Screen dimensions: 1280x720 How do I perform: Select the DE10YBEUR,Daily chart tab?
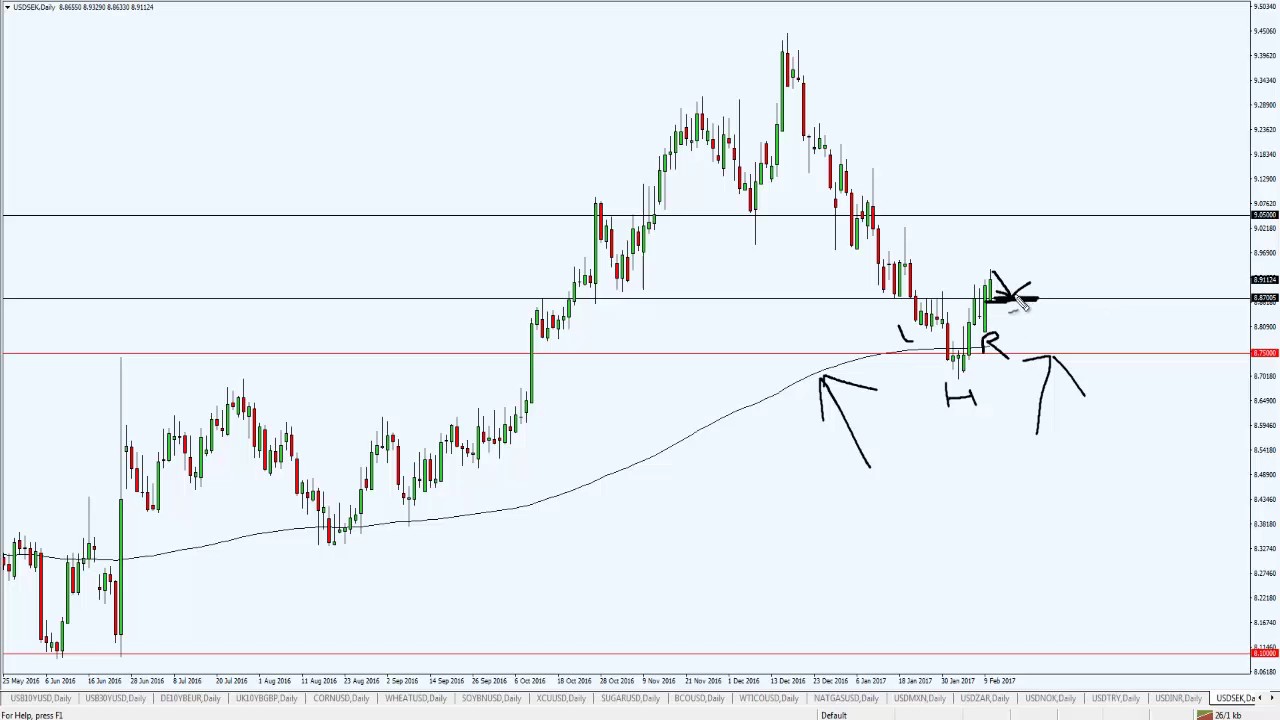coord(190,698)
